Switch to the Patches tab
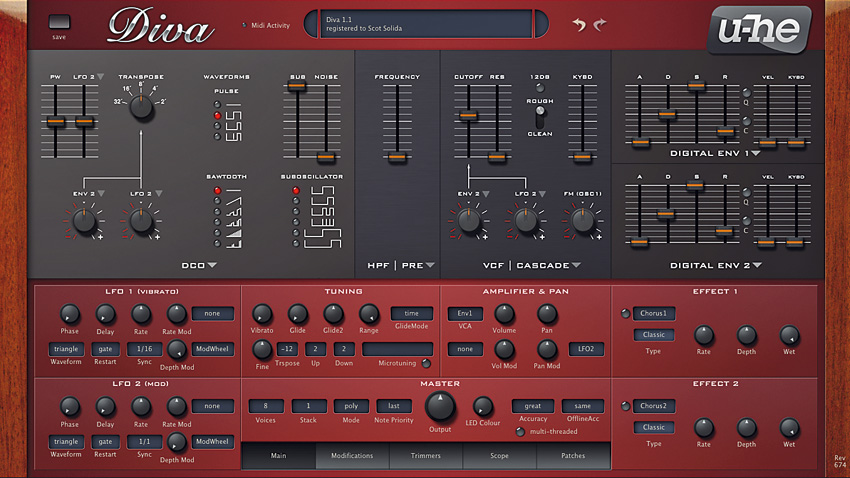 573,456
